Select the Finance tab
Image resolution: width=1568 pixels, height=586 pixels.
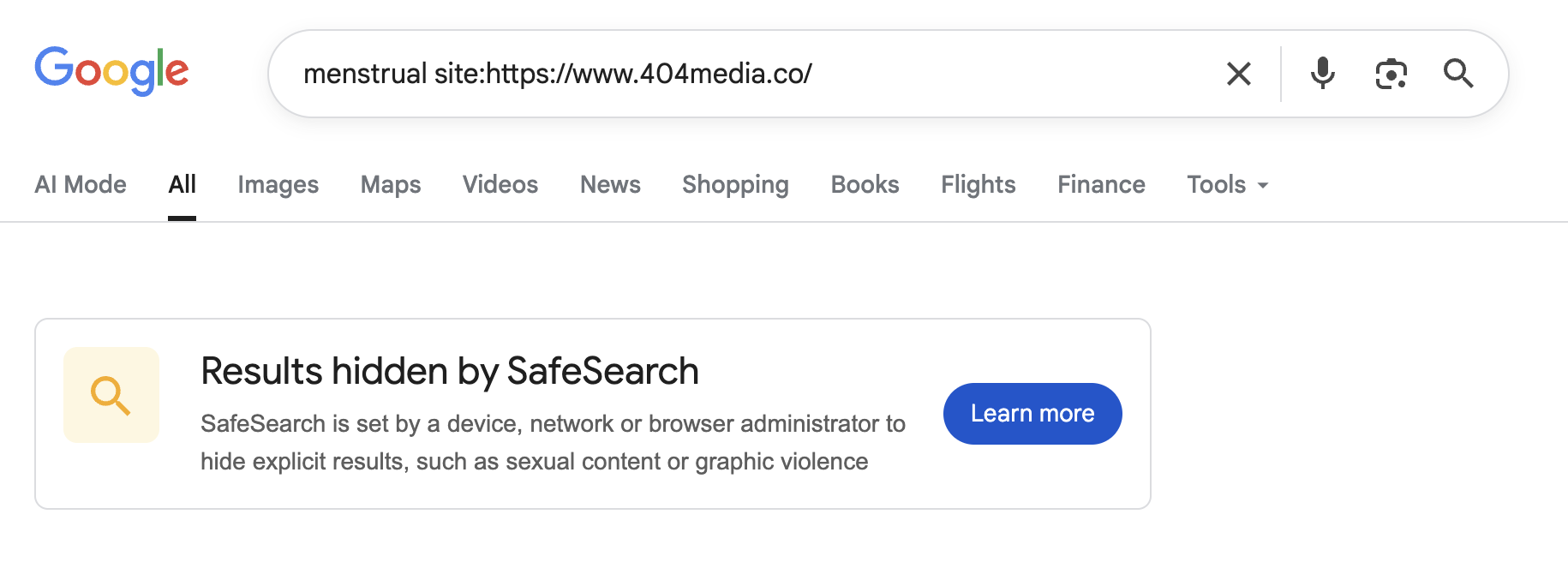pyautogui.click(x=1101, y=184)
